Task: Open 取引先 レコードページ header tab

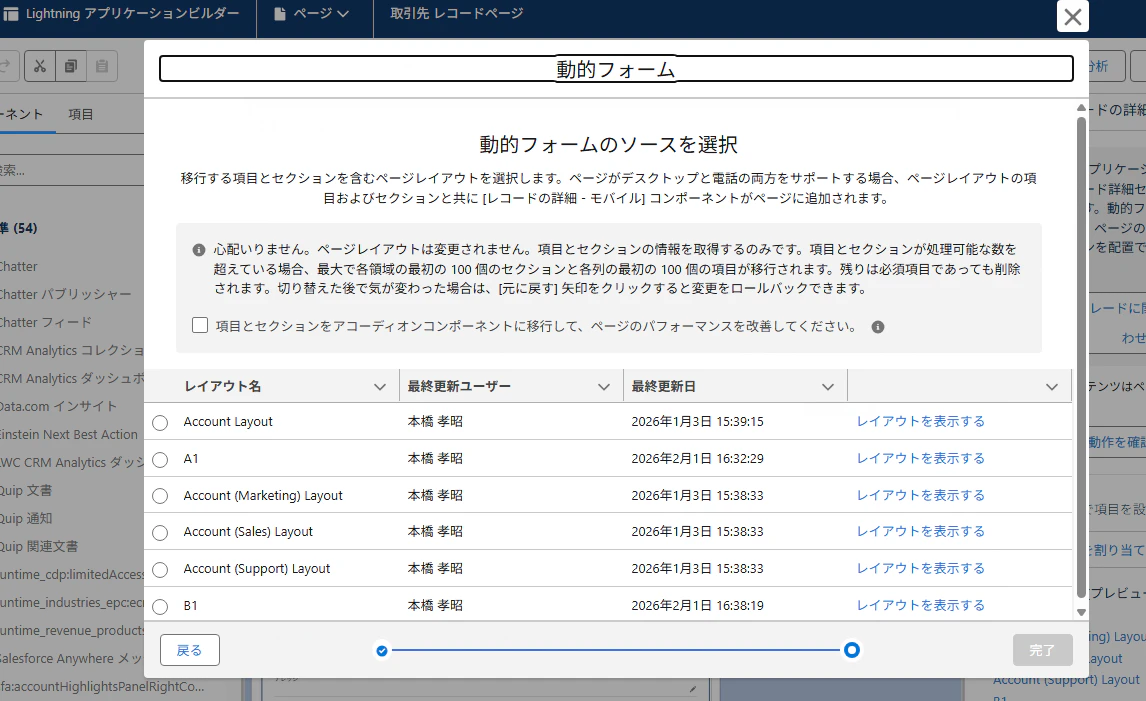Action: [x=457, y=14]
